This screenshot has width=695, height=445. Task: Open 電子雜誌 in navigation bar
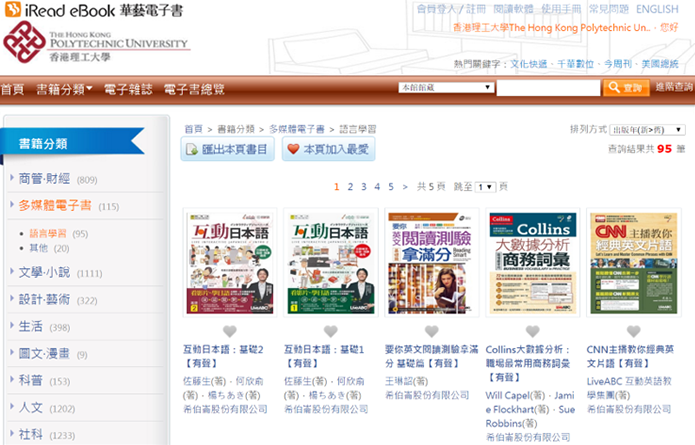128,90
